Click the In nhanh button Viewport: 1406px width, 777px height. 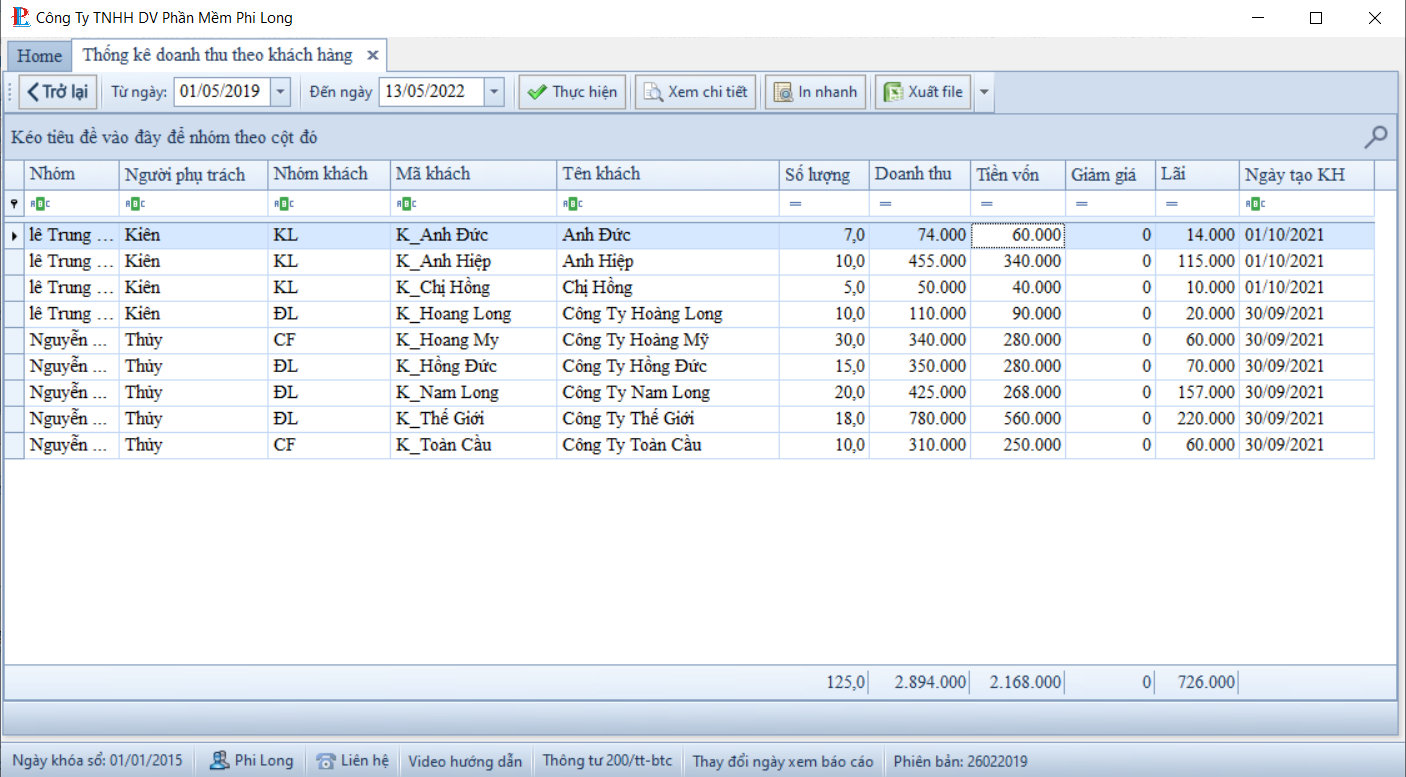point(815,92)
